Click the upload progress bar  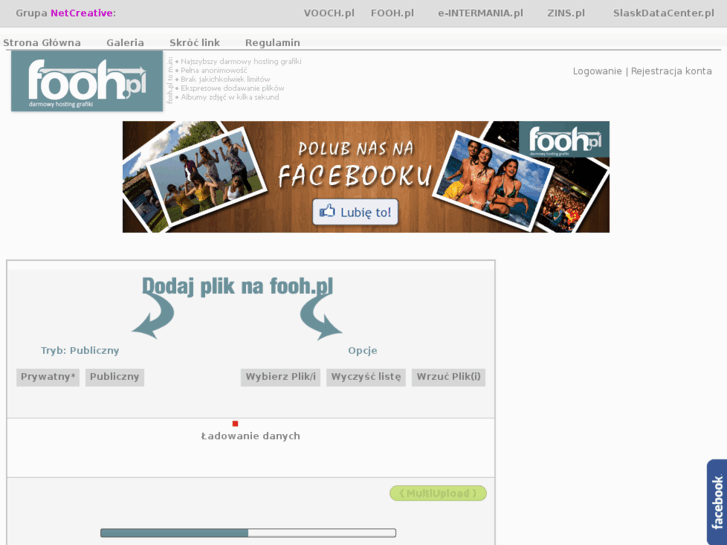click(248, 532)
